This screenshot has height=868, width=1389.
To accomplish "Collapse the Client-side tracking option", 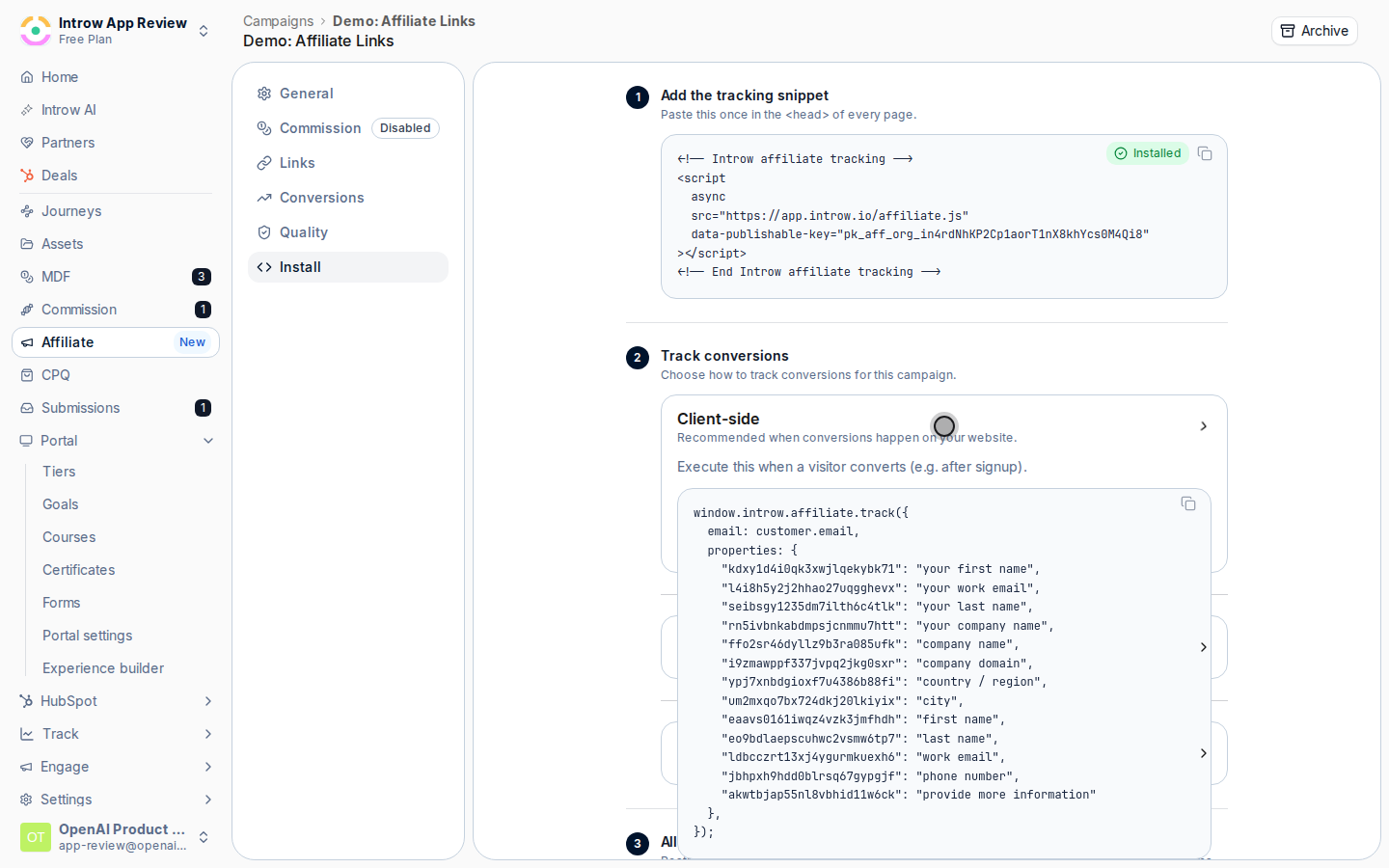I will click(x=1204, y=426).
